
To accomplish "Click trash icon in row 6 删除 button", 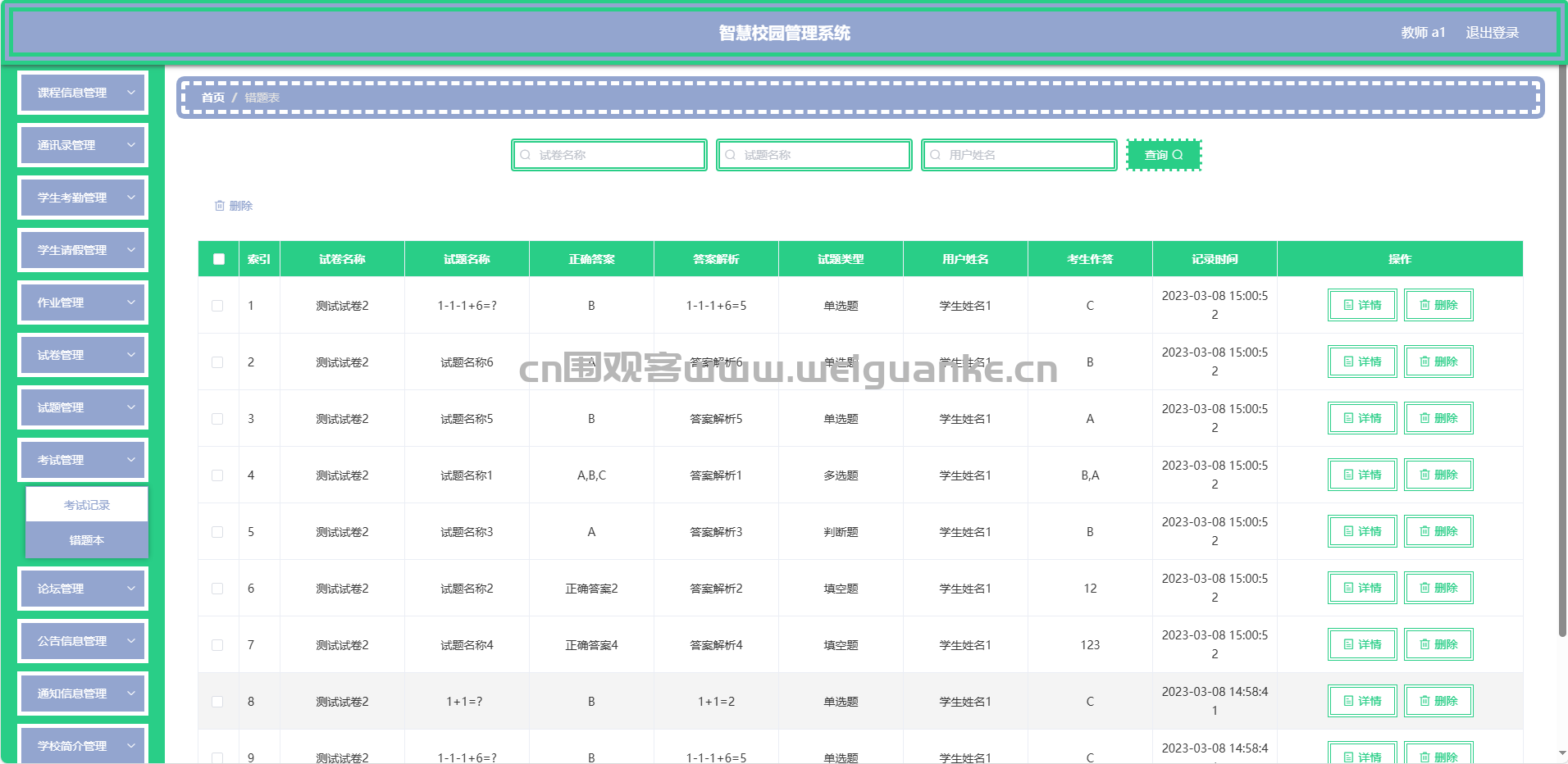I will click(1424, 588).
